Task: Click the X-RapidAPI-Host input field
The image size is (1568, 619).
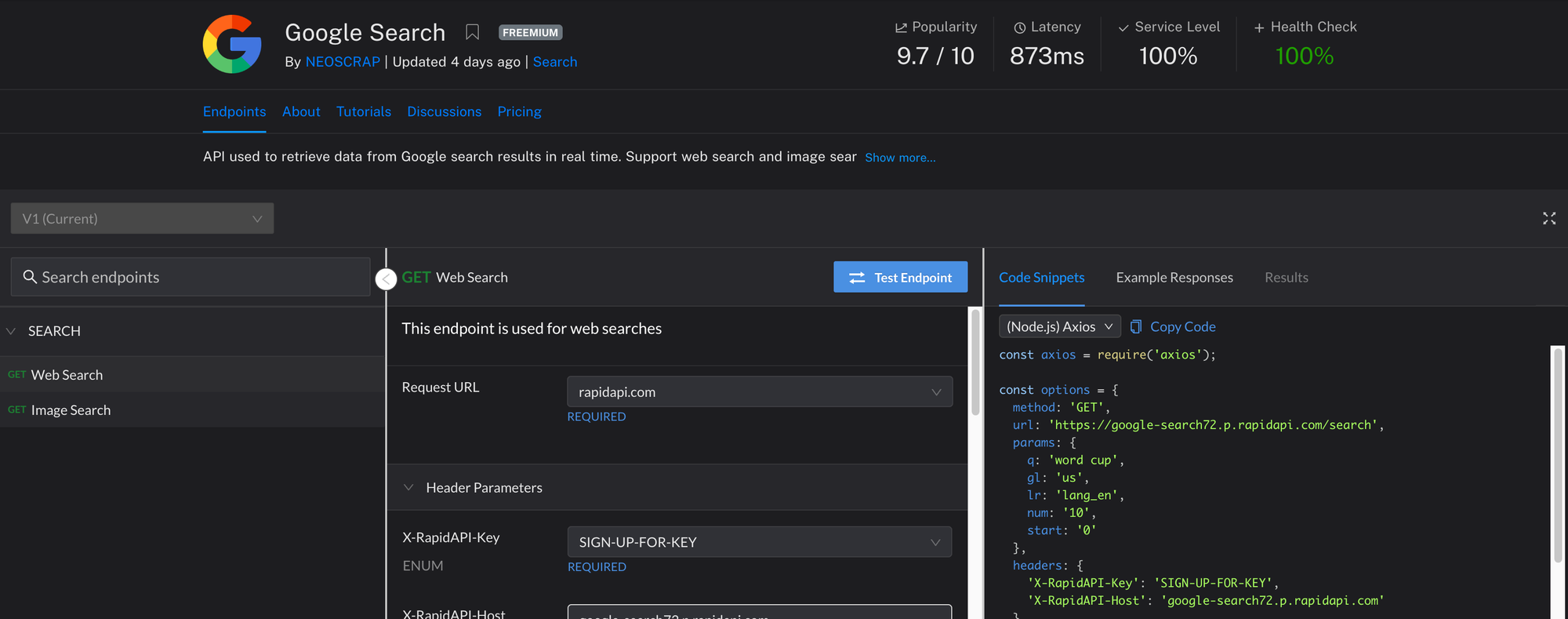Action: [760, 612]
